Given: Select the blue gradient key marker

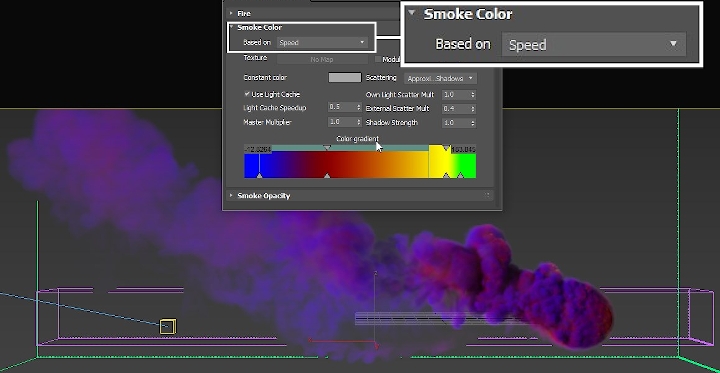Looking at the screenshot, I should point(259,175).
